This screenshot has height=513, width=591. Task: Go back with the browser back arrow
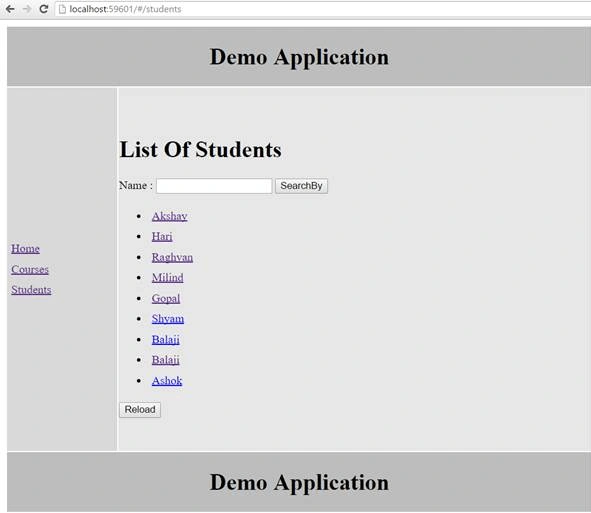10,9
